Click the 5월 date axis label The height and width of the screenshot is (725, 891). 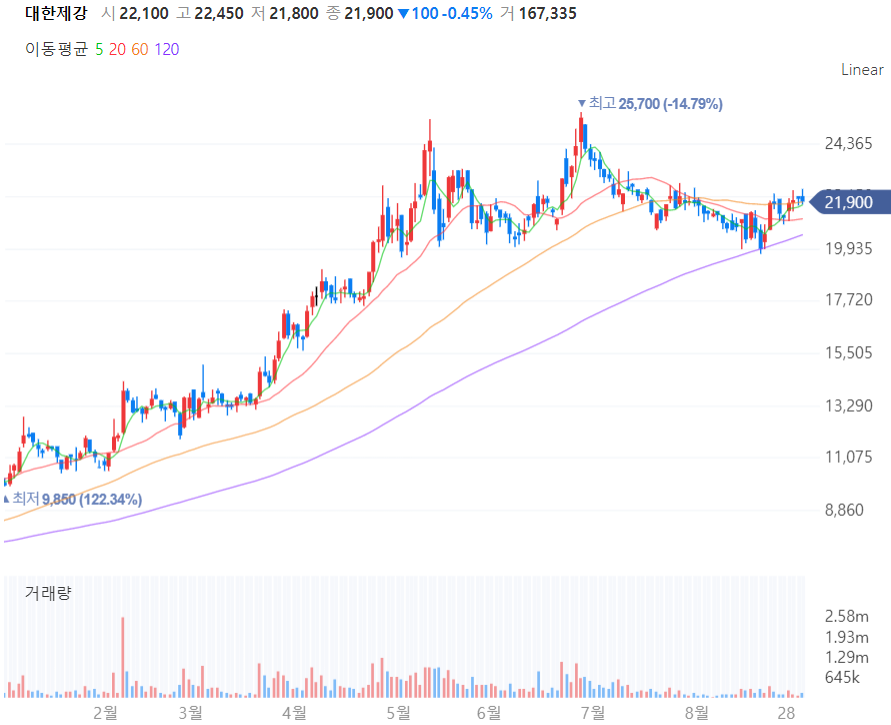coord(398,712)
